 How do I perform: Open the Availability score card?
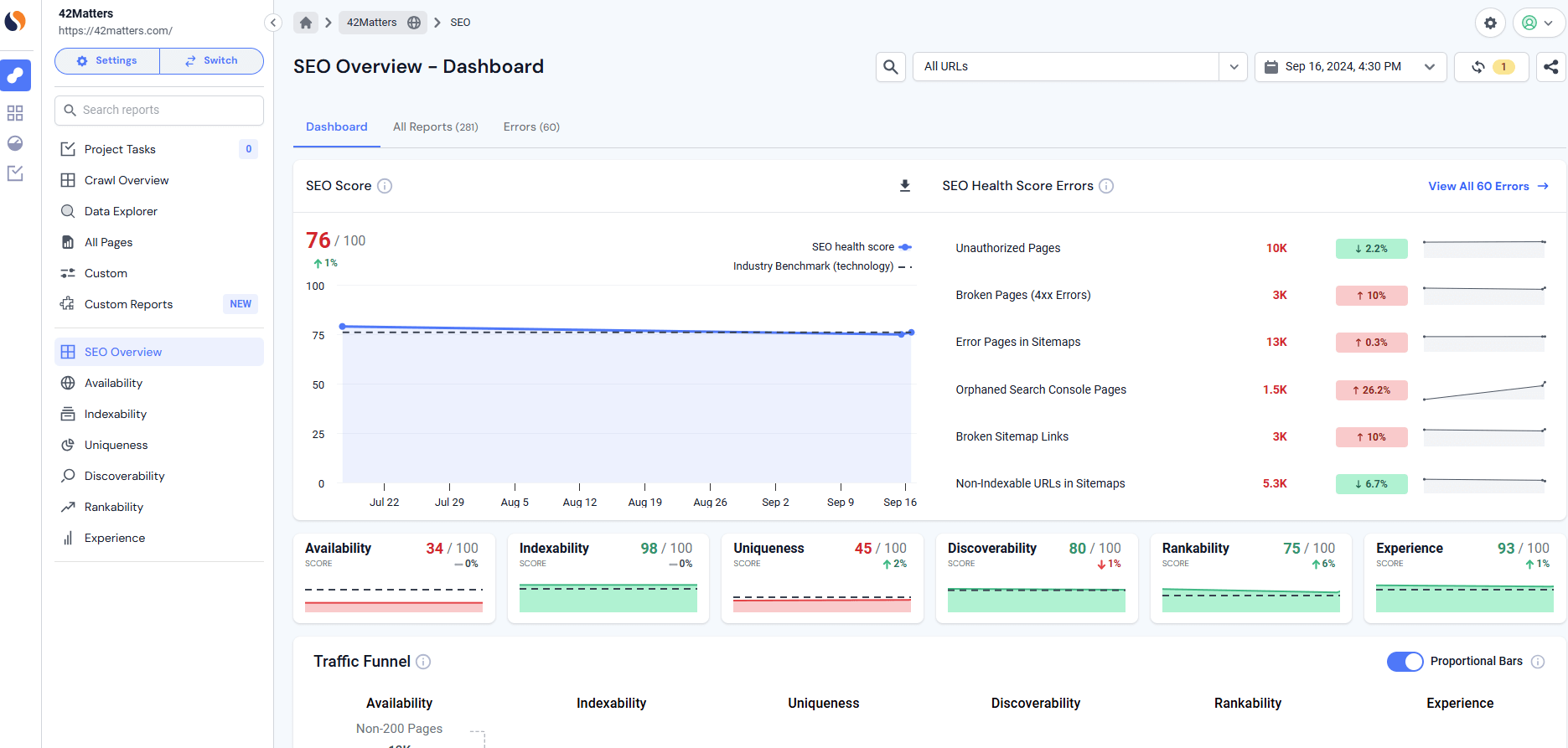click(x=394, y=578)
